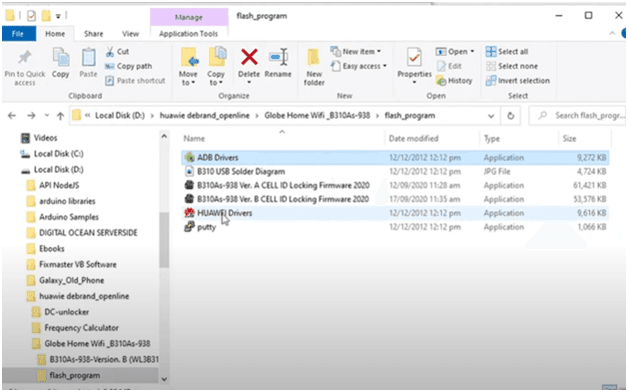Click the red Delete icon
Screen dimensions: 628x392
[x=249, y=57]
